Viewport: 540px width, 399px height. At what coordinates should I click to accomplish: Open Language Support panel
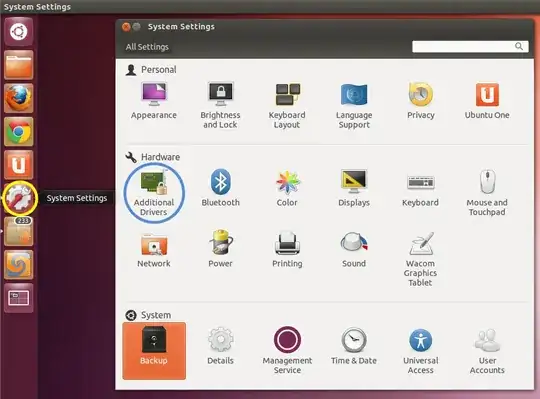354,105
